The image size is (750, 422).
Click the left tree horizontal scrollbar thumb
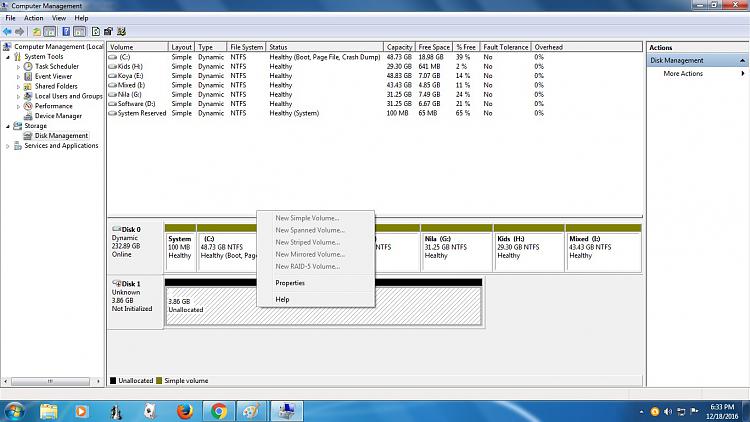pos(50,381)
